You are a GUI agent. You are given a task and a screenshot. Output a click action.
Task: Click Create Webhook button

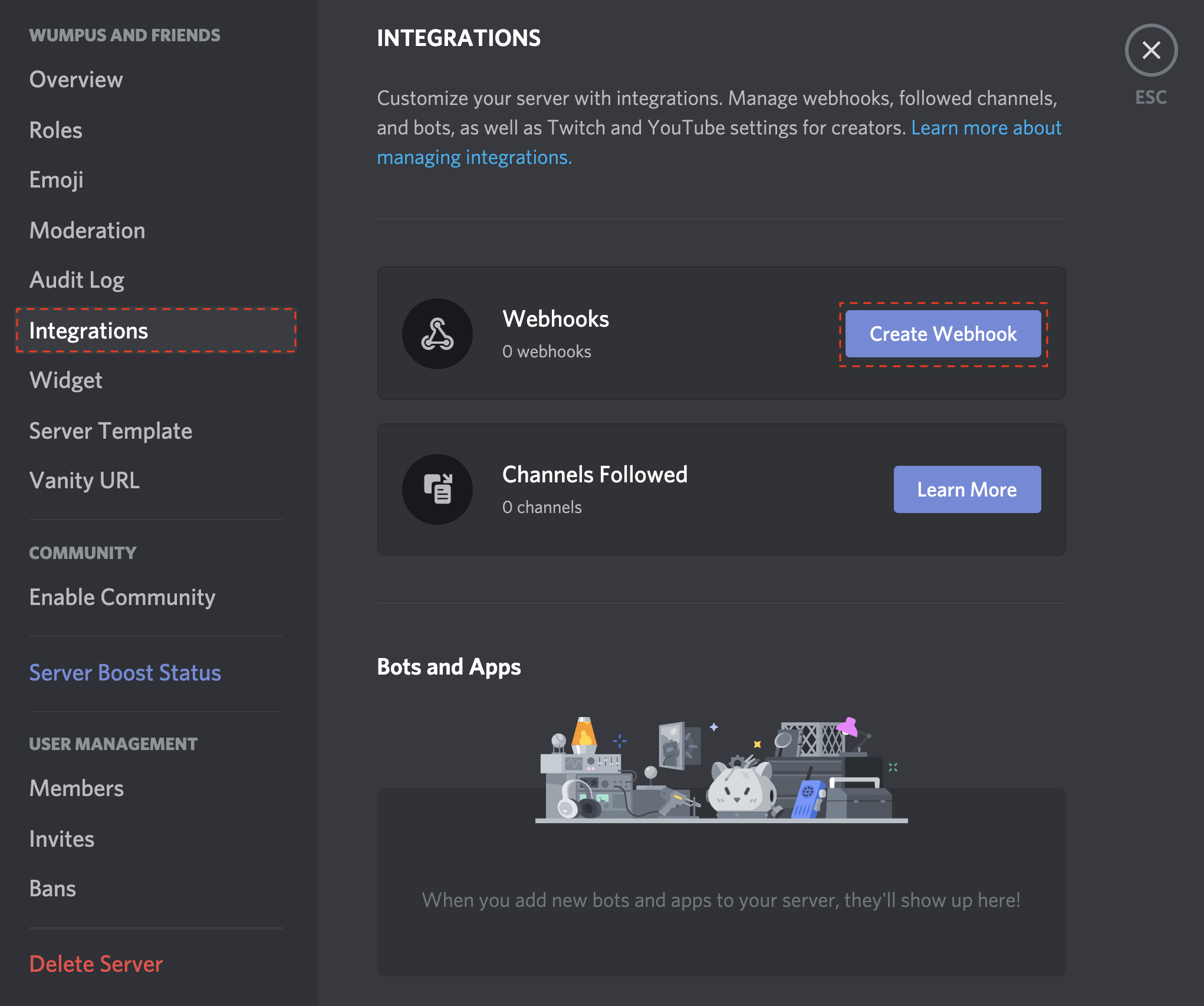944,333
